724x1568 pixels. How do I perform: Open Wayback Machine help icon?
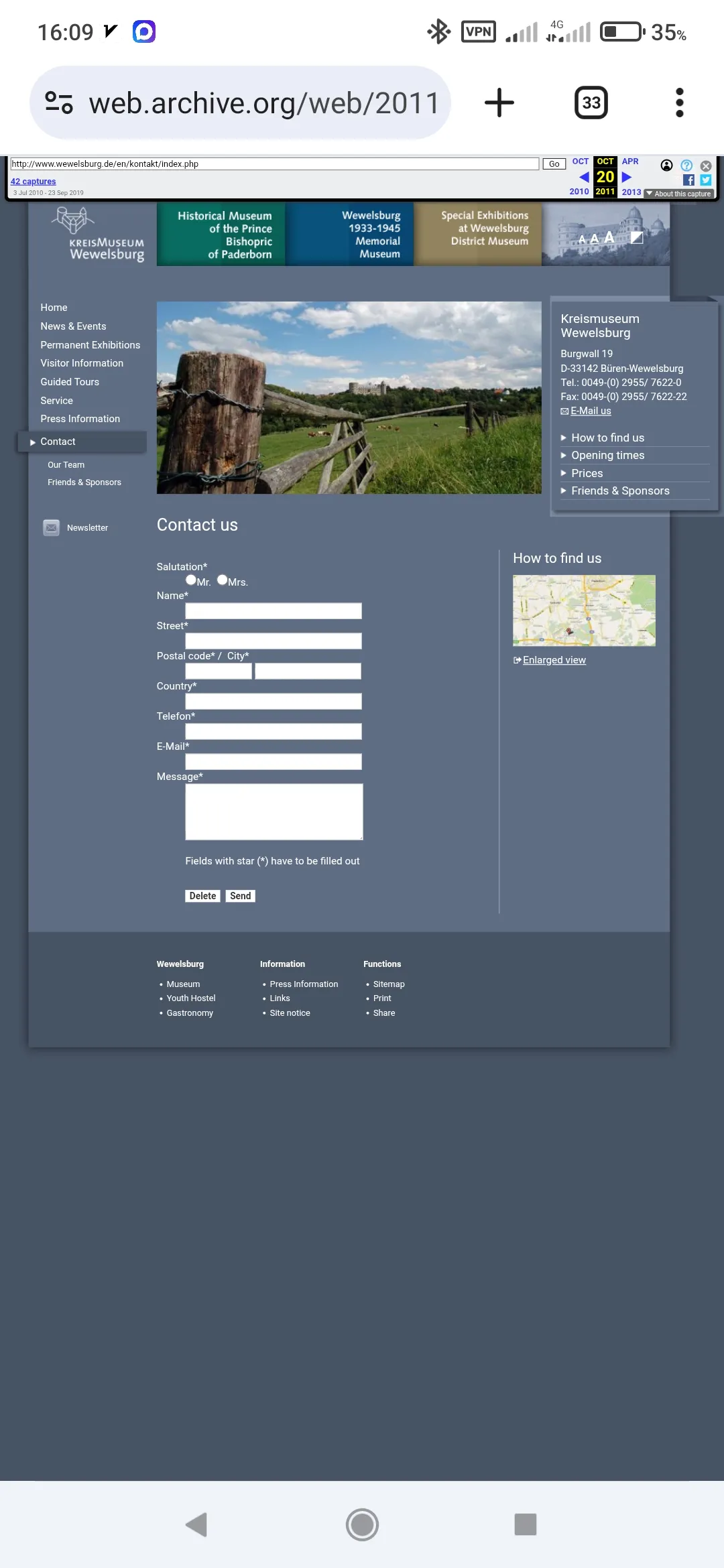pyautogui.click(x=686, y=166)
